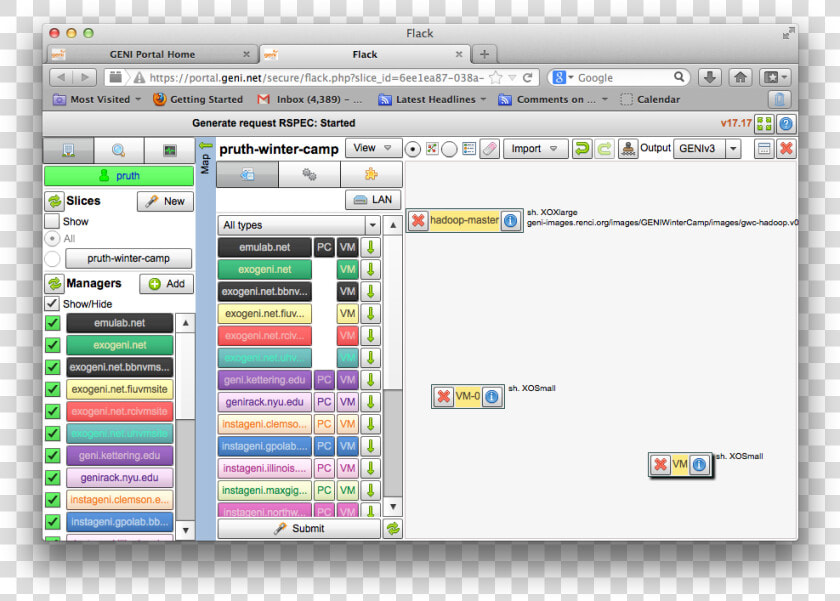
Task: Select radio button beside pruth-winter-camp slice
Action: point(52,259)
